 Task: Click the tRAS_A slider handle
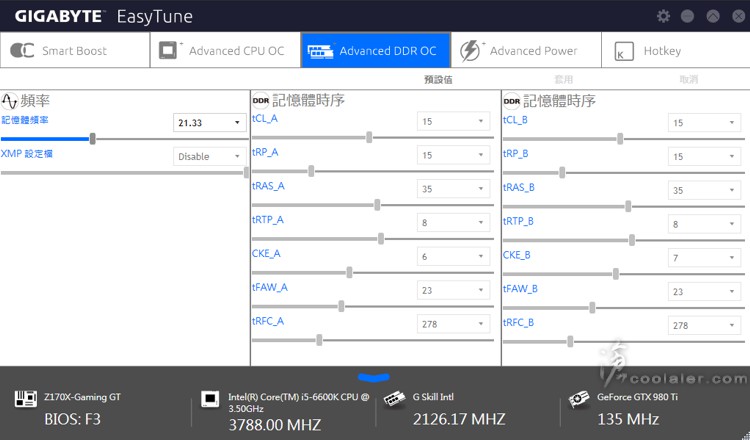[x=377, y=205]
